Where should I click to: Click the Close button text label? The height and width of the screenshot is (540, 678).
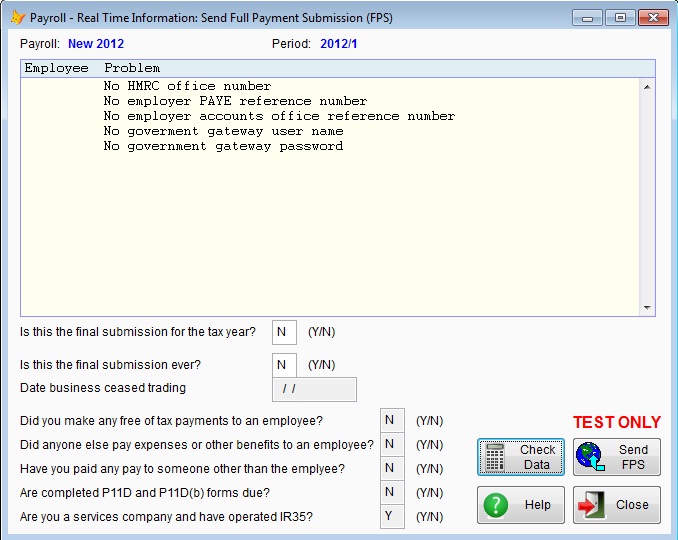632,505
